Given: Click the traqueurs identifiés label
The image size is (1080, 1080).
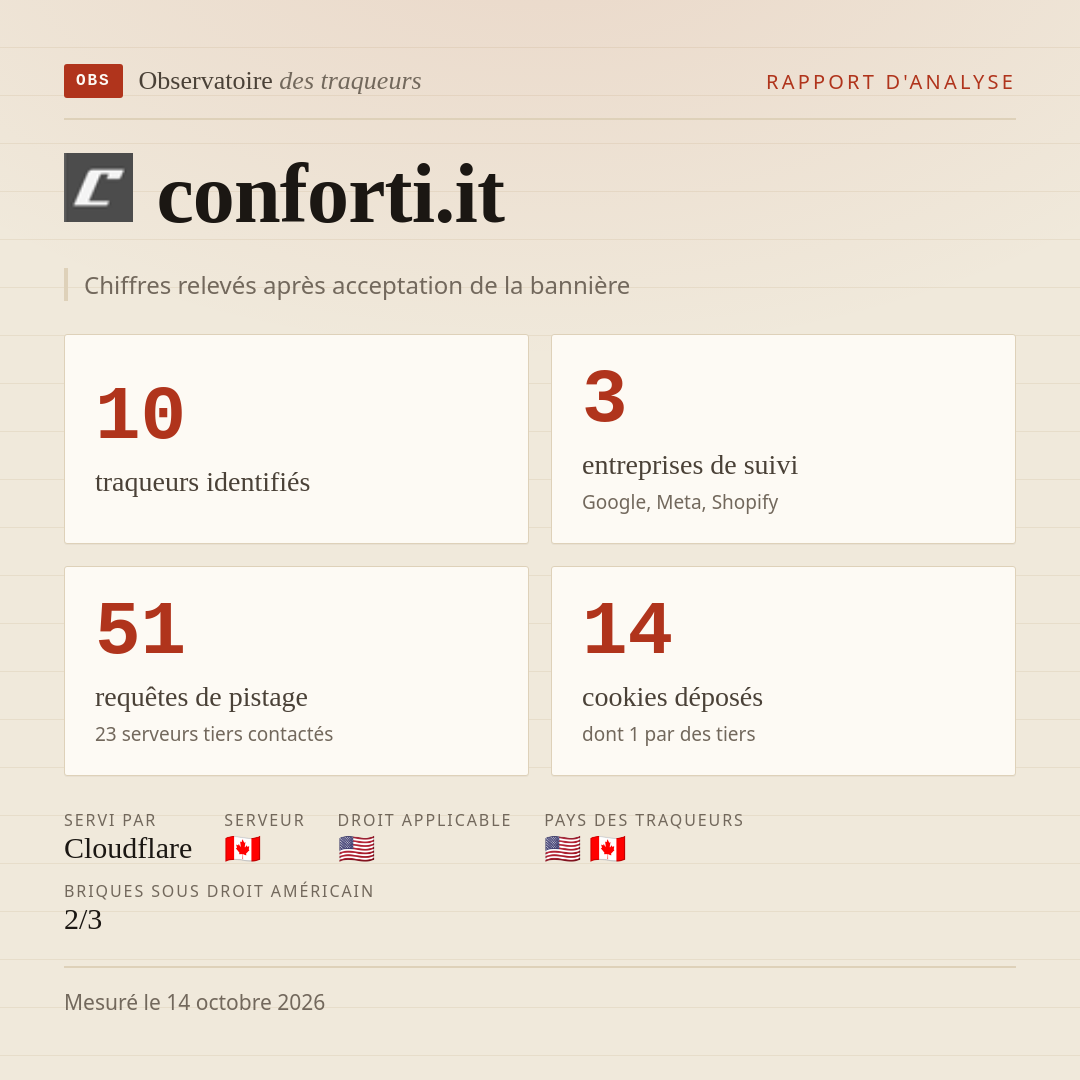Looking at the screenshot, I should [202, 482].
